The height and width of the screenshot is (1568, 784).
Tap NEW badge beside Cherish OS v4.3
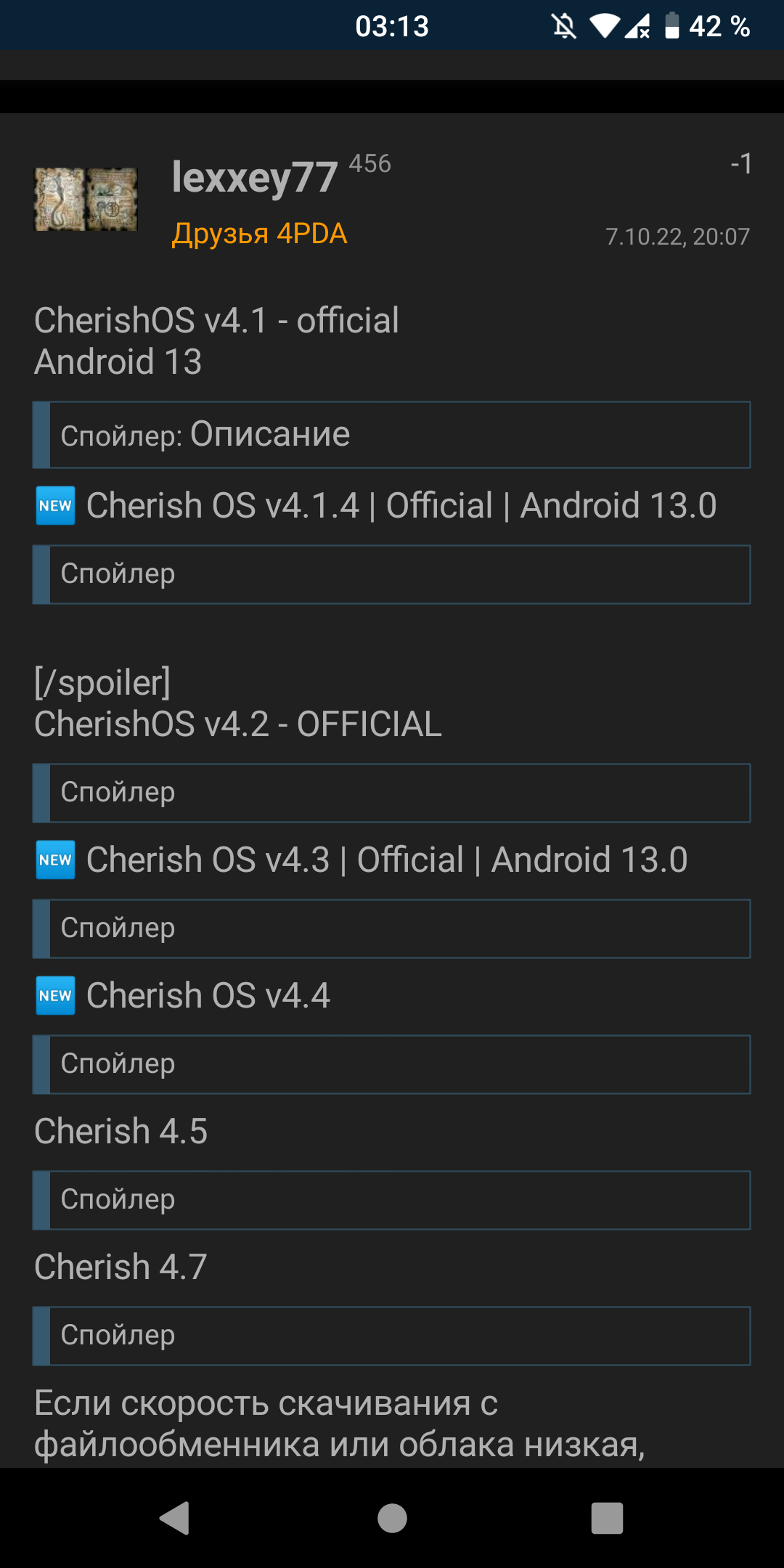(x=56, y=860)
